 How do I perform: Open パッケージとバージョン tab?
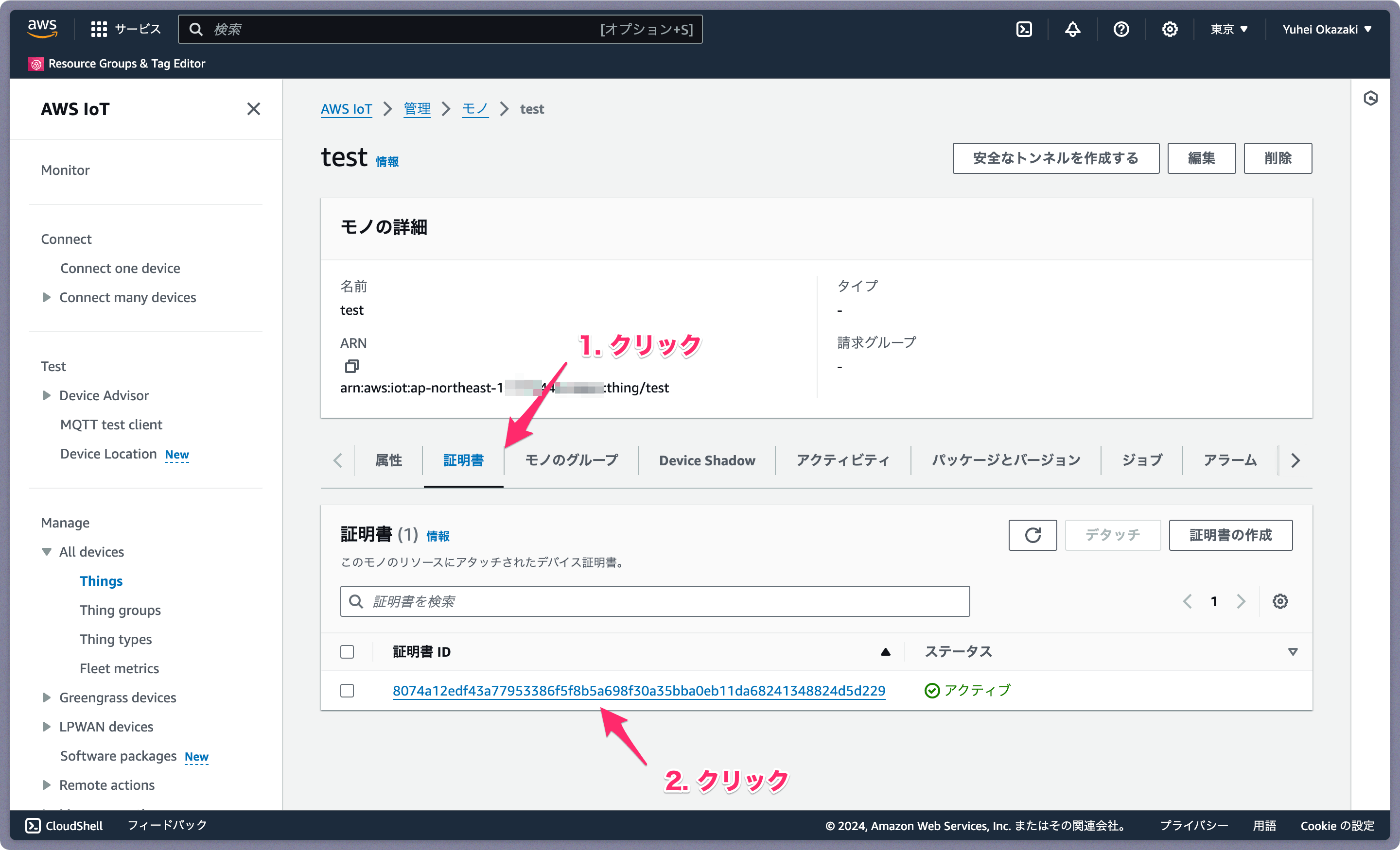(1006, 460)
